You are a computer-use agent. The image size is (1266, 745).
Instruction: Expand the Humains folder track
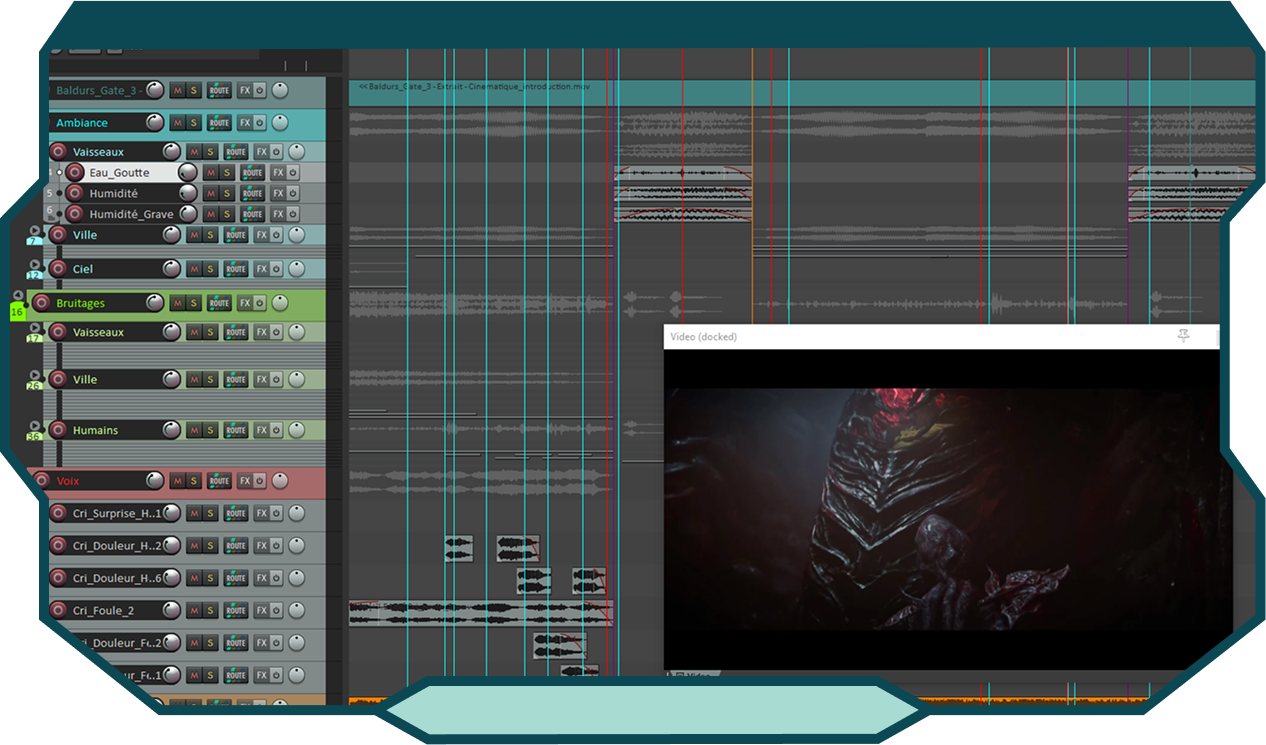click(x=35, y=426)
